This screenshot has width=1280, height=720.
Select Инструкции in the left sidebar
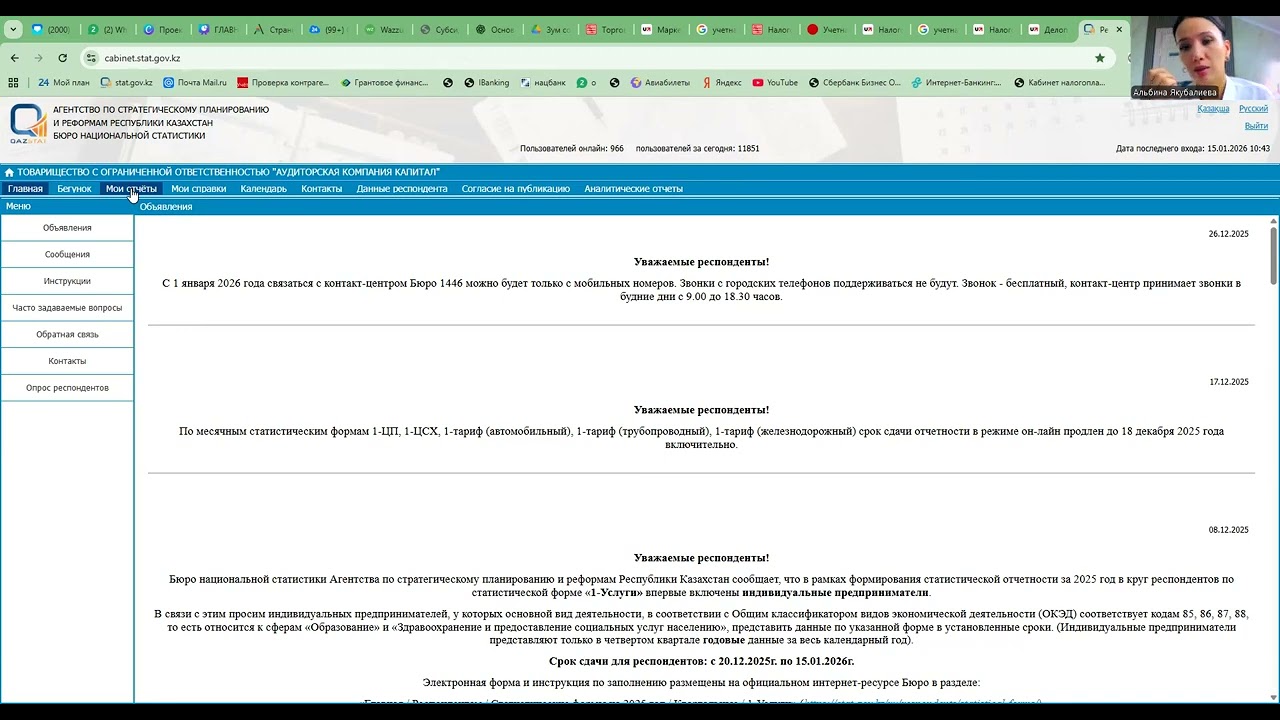[x=67, y=281]
